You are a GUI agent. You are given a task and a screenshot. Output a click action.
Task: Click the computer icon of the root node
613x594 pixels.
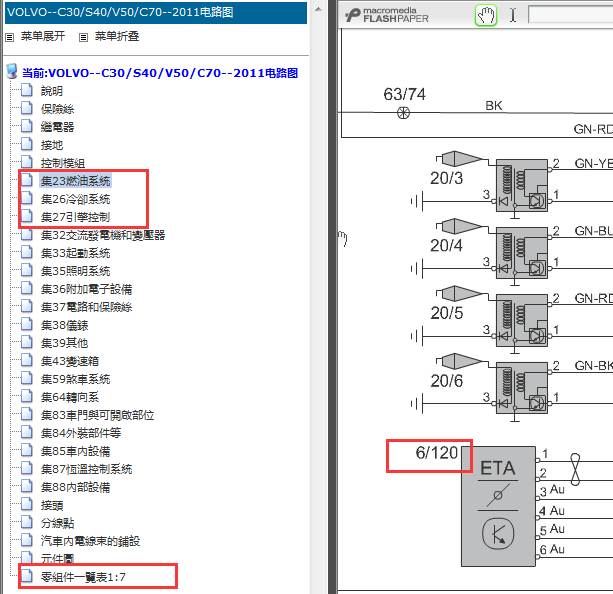click(x=12, y=72)
